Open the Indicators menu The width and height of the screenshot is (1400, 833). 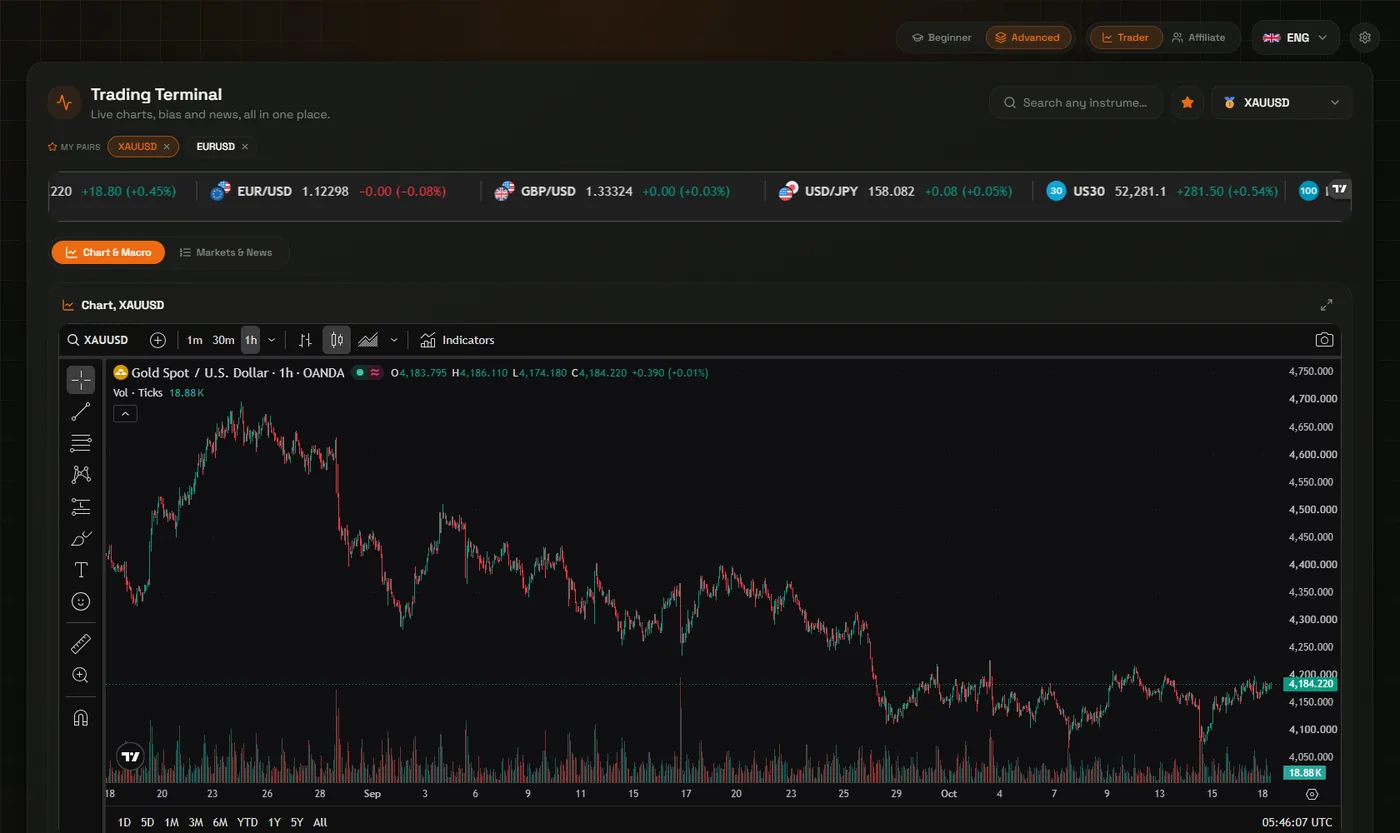click(x=457, y=340)
